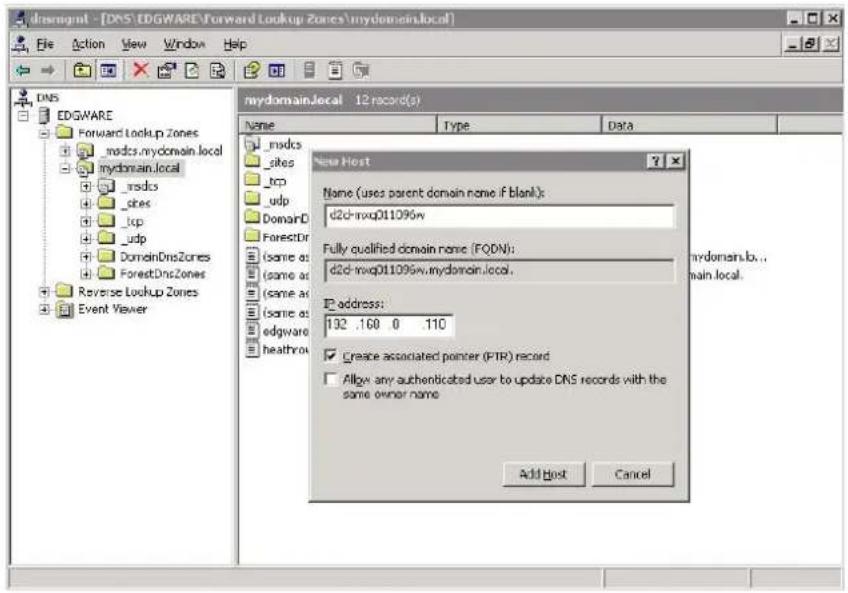Click the dnsmgmt icon in the menu bar
The image size is (848, 593).
[21, 44]
